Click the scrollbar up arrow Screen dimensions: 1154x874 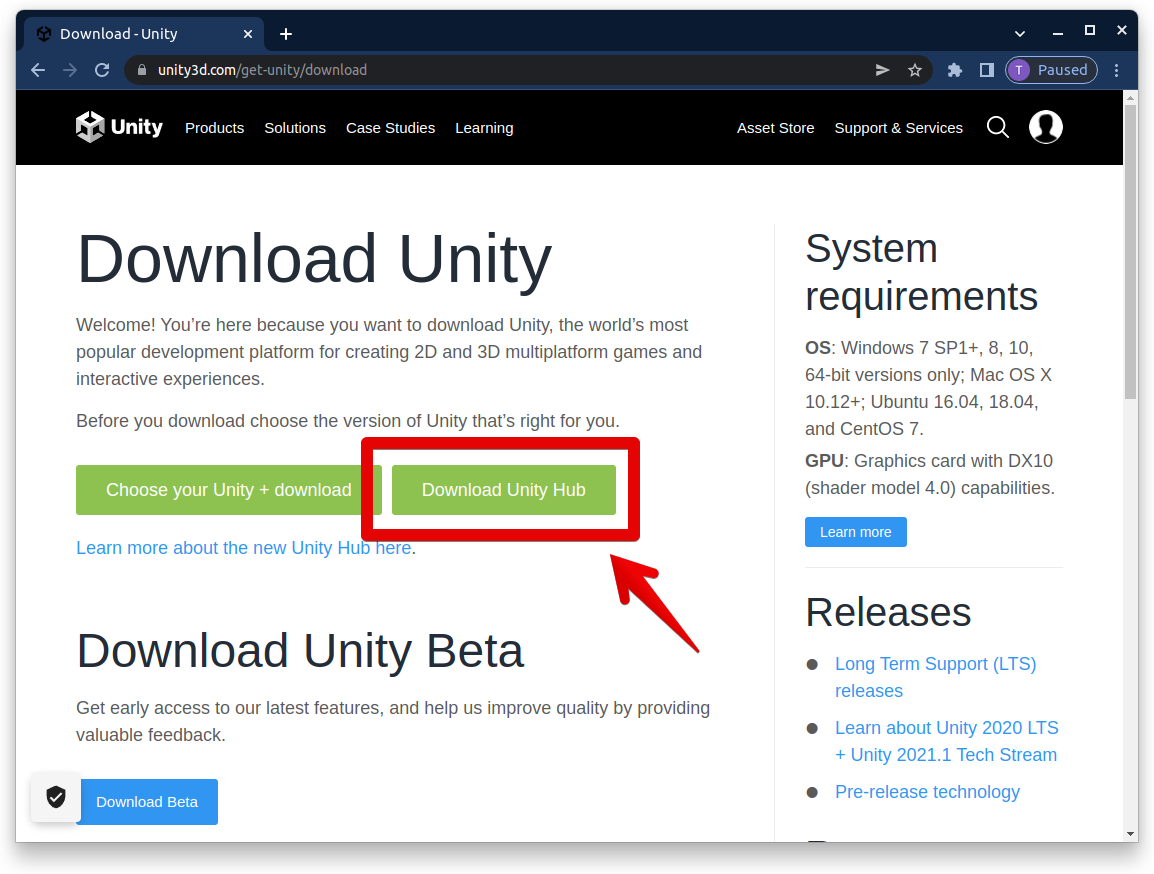tap(1131, 96)
